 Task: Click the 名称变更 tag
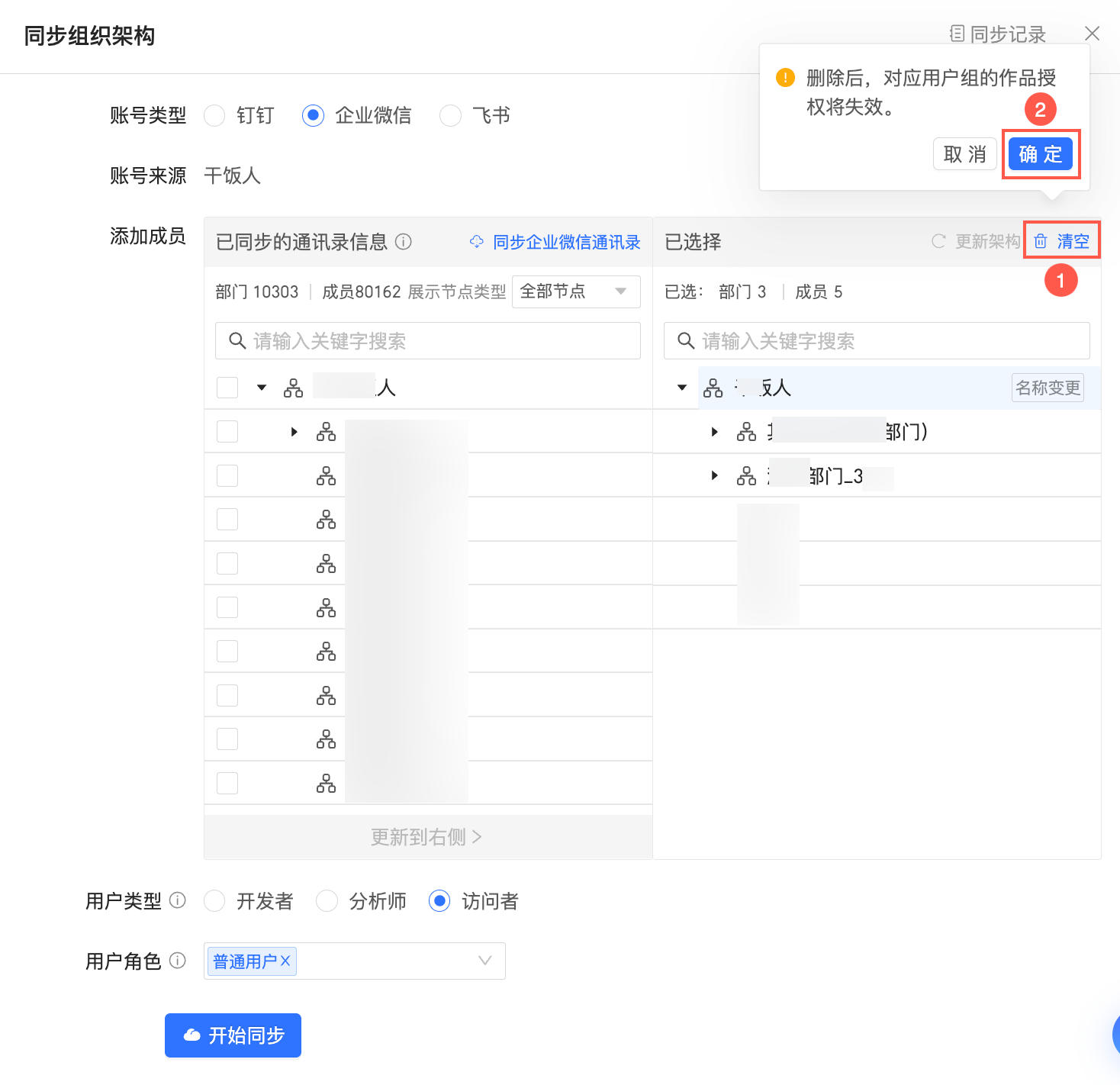1048,388
